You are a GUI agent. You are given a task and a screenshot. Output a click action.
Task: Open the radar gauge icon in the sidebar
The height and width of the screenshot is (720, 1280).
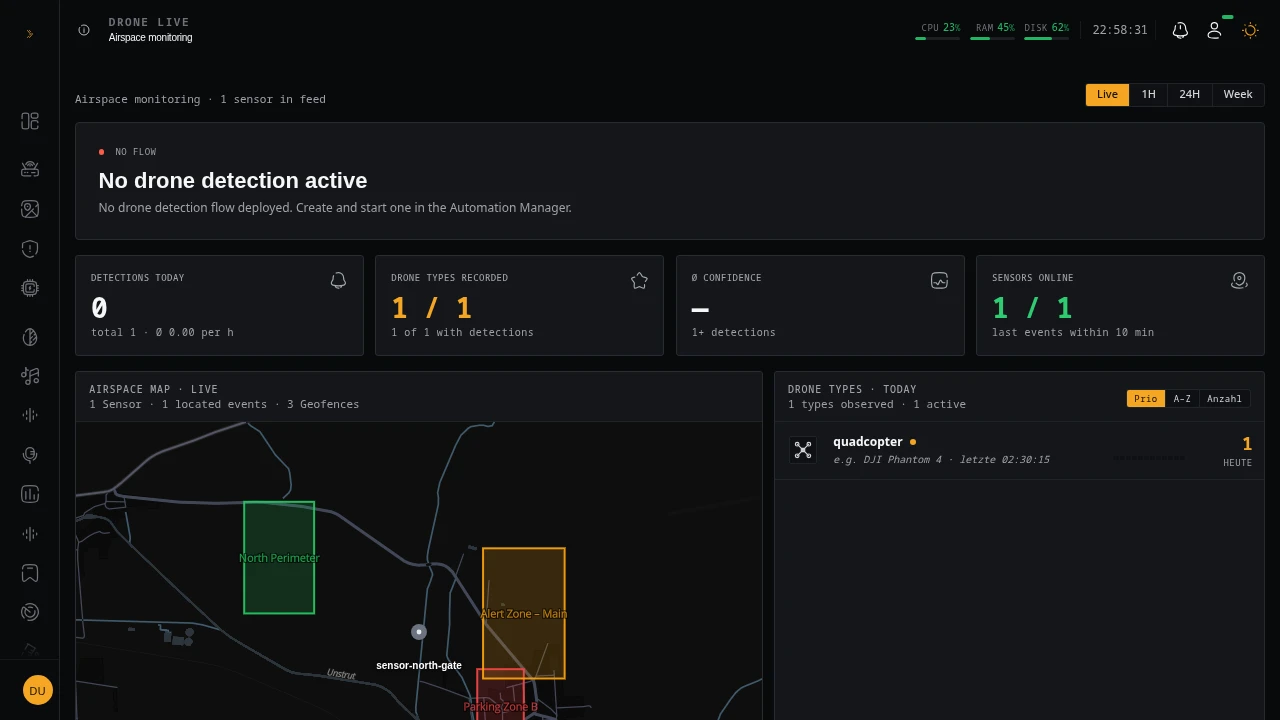(30, 612)
